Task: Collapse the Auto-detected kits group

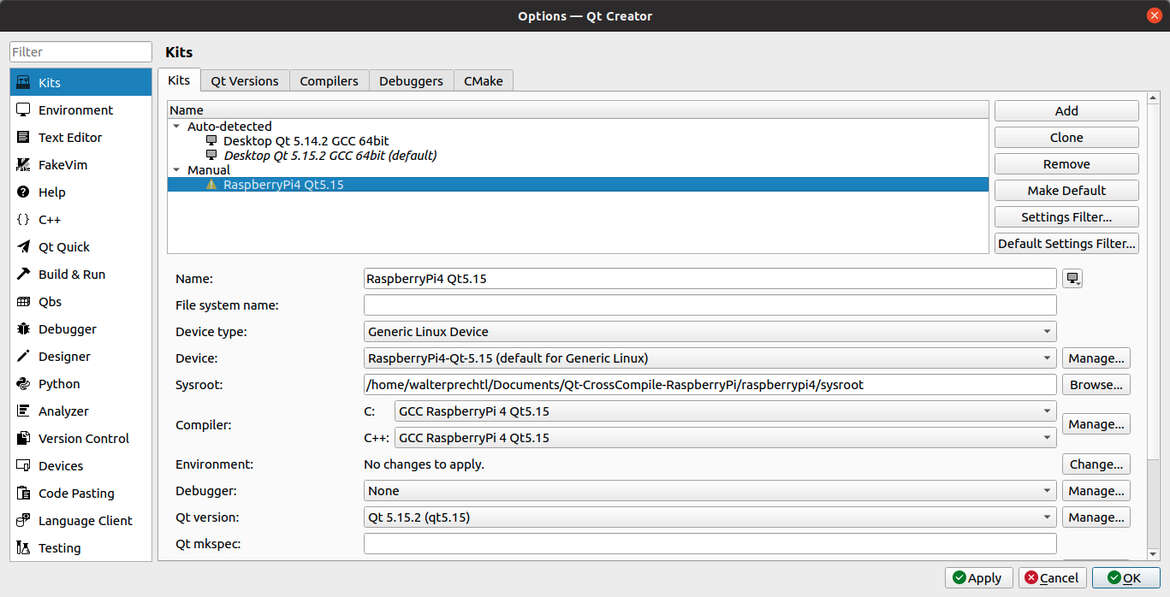Action: 177,126
